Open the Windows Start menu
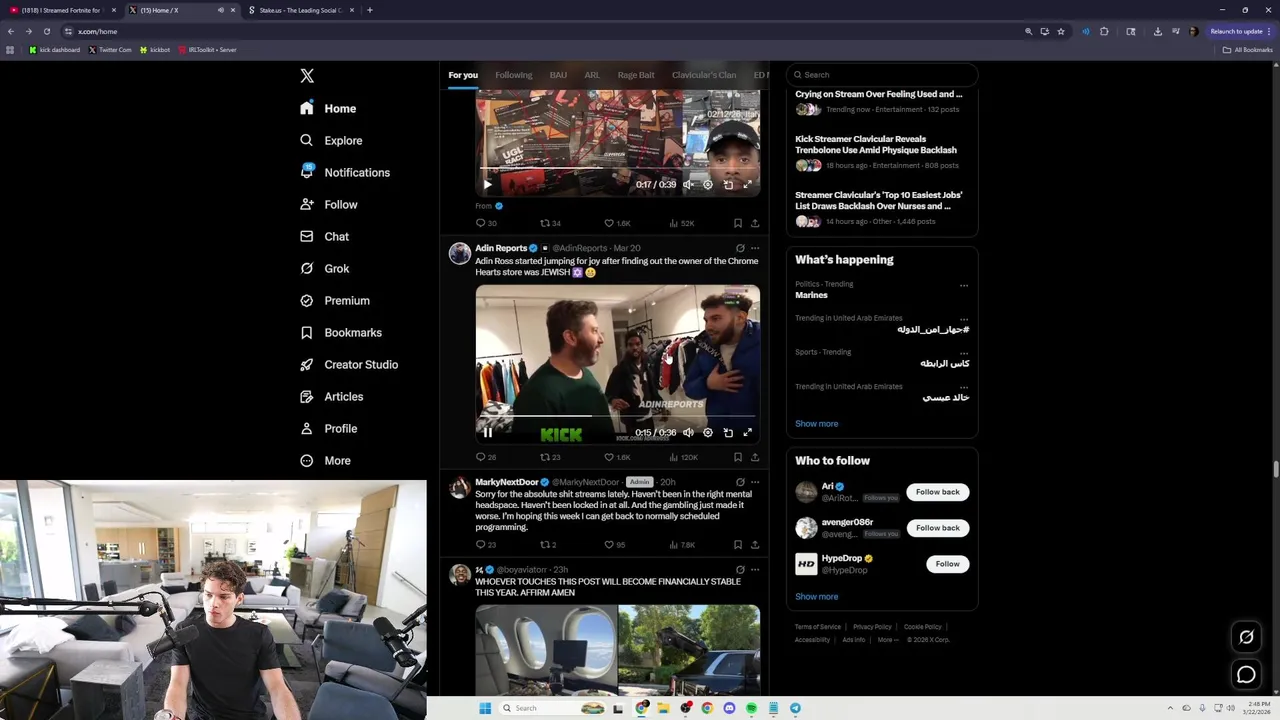This screenshot has width=1280, height=720. coord(485,708)
